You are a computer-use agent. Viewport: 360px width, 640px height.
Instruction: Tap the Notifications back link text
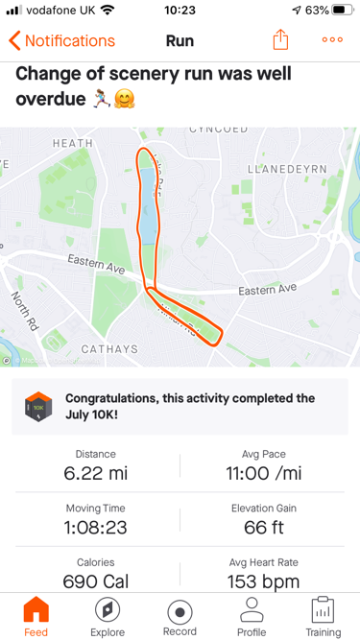(70, 41)
